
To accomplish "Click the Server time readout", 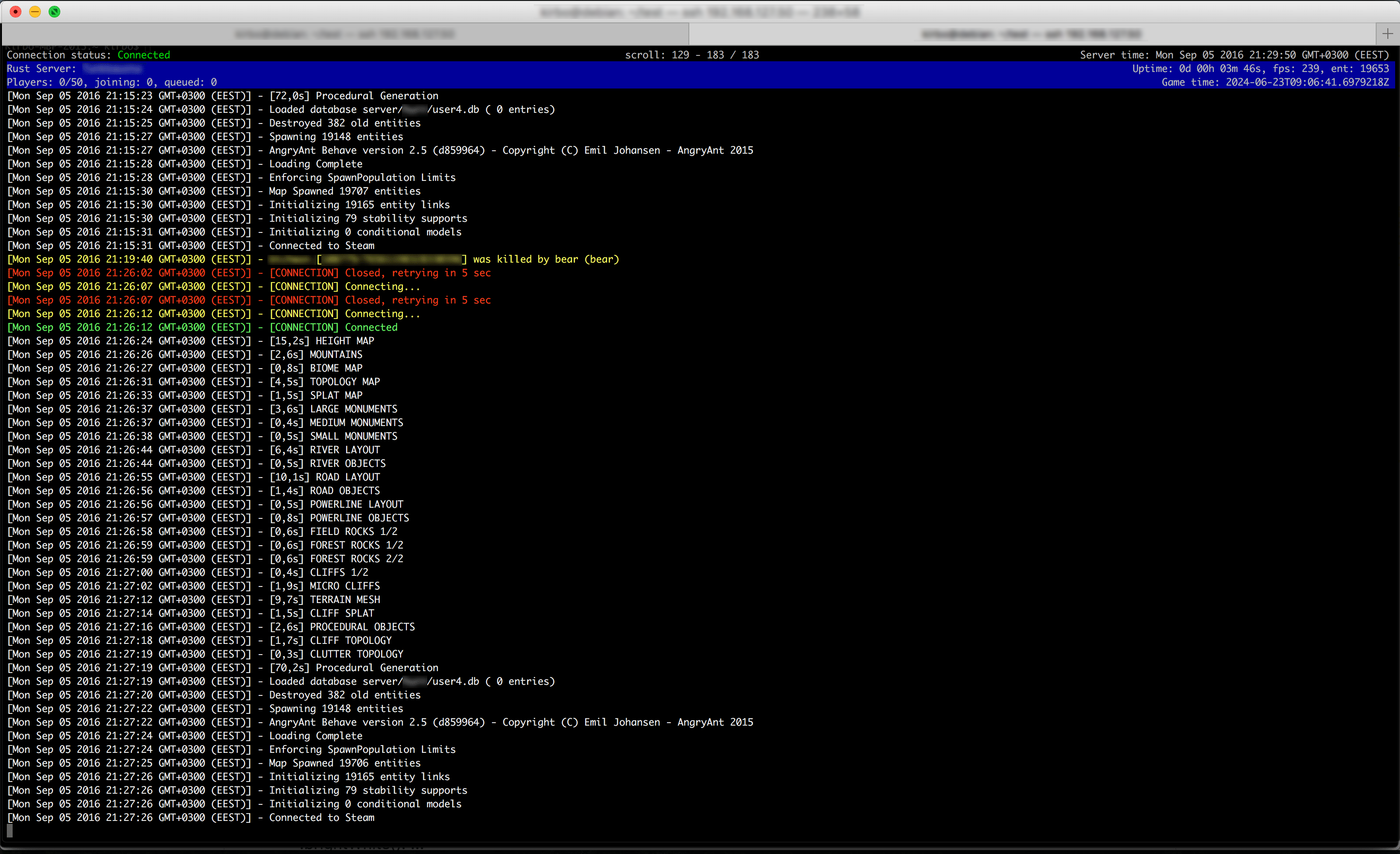I will [x=1234, y=54].
